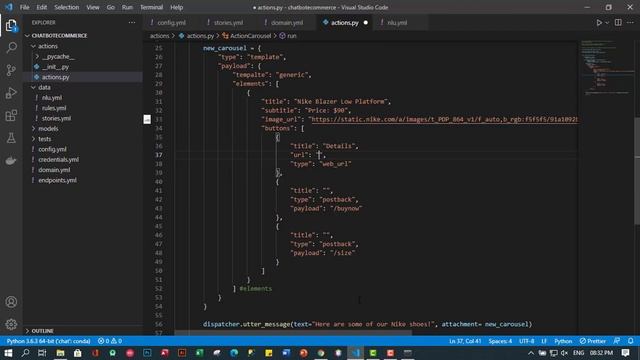This screenshot has width=640, height=360.
Task: Expand the models folder
Action: 48,129
